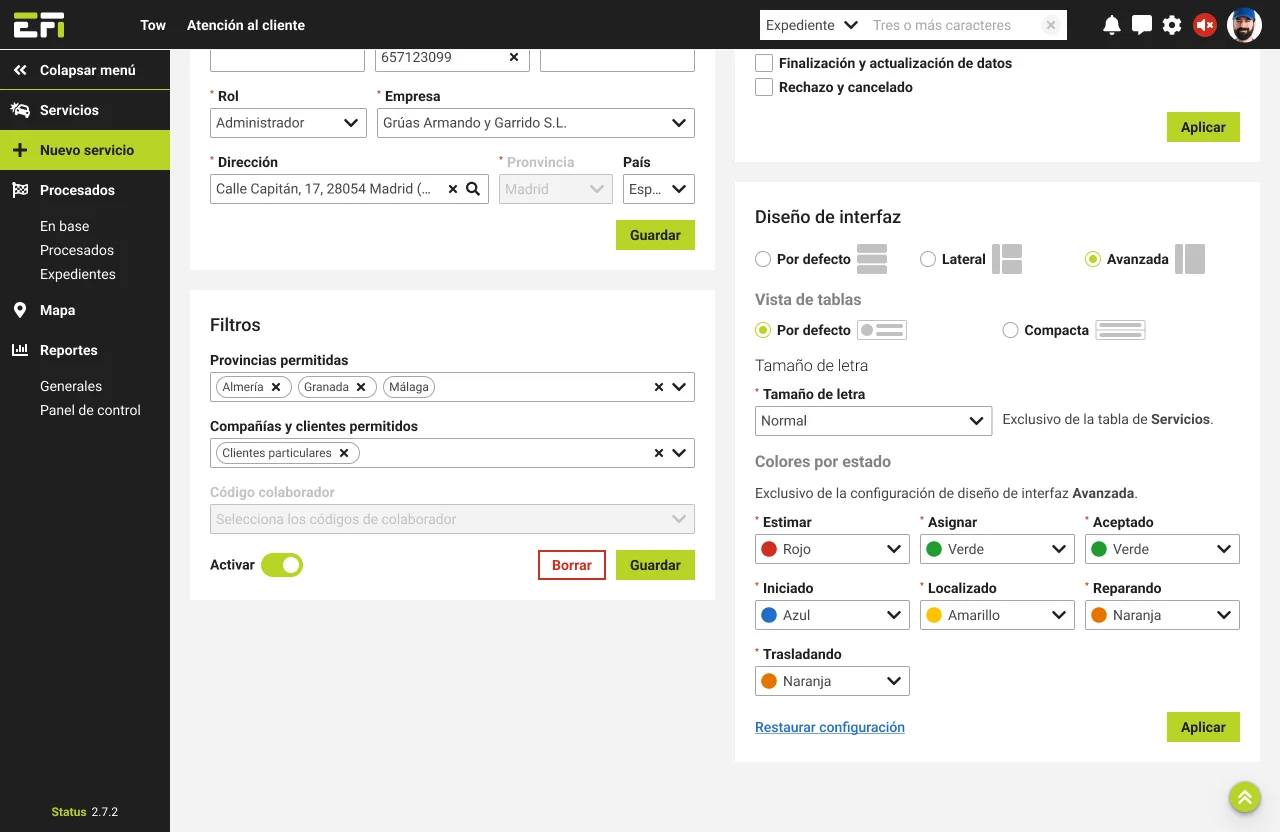1280x832 pixels.
Task: Open Atención al cliente in the top bar
Action: (x=246, y=25)
